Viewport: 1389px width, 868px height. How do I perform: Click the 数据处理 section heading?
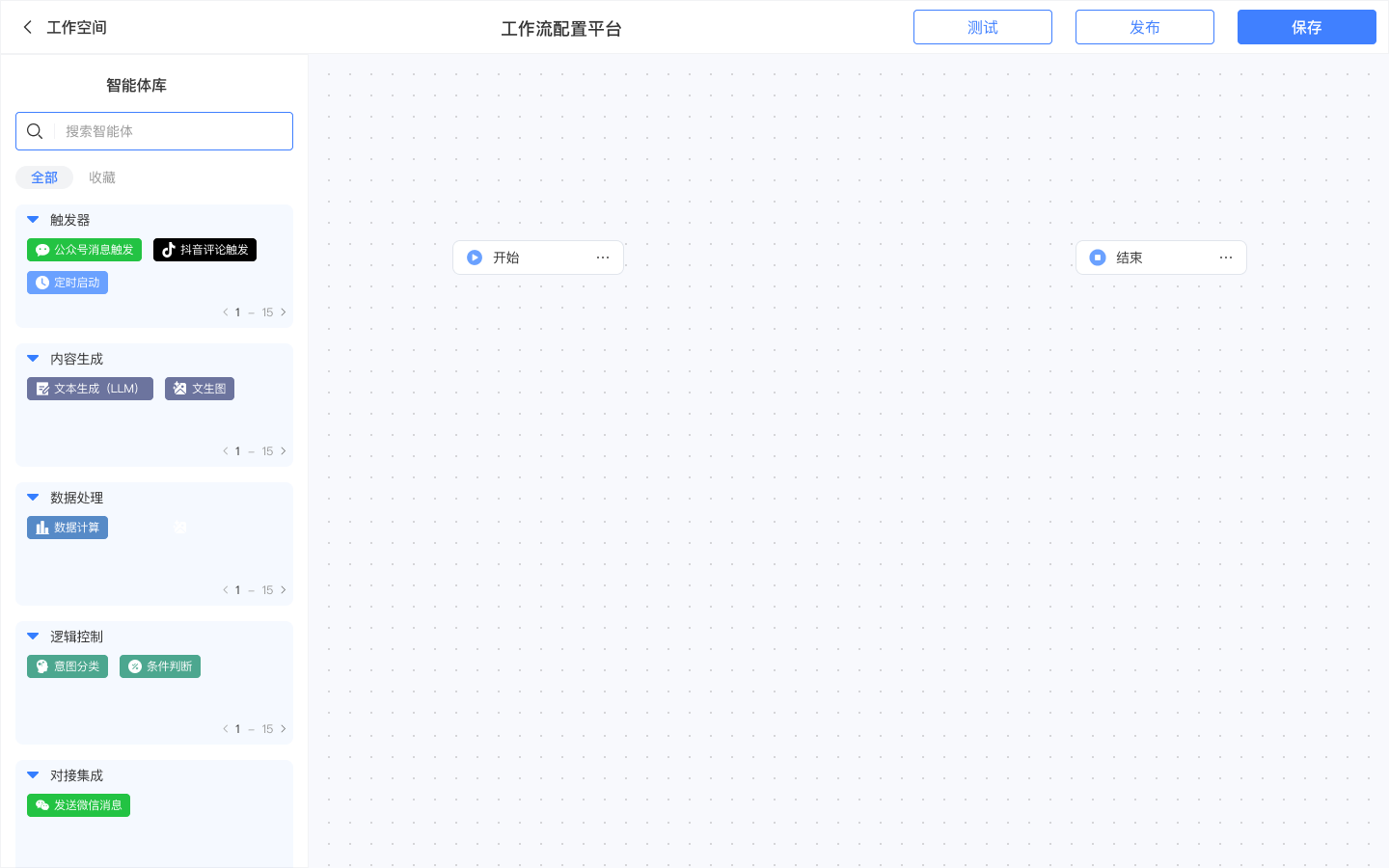tap(77, 498)
